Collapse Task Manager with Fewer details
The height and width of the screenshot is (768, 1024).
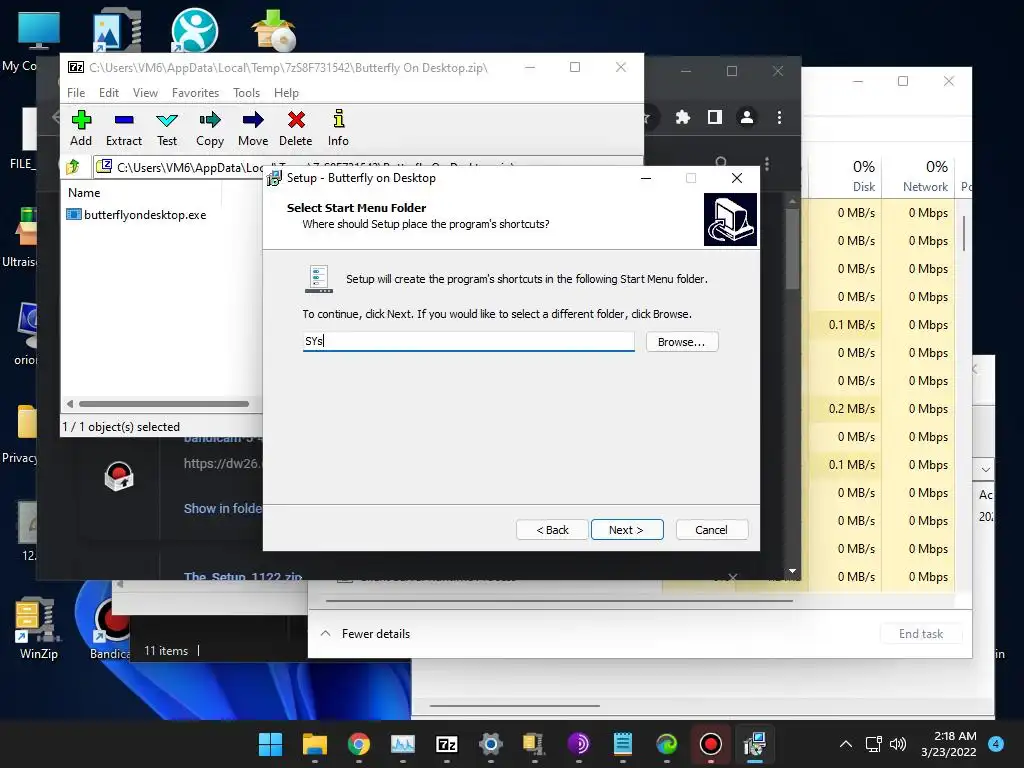[366, 633]
